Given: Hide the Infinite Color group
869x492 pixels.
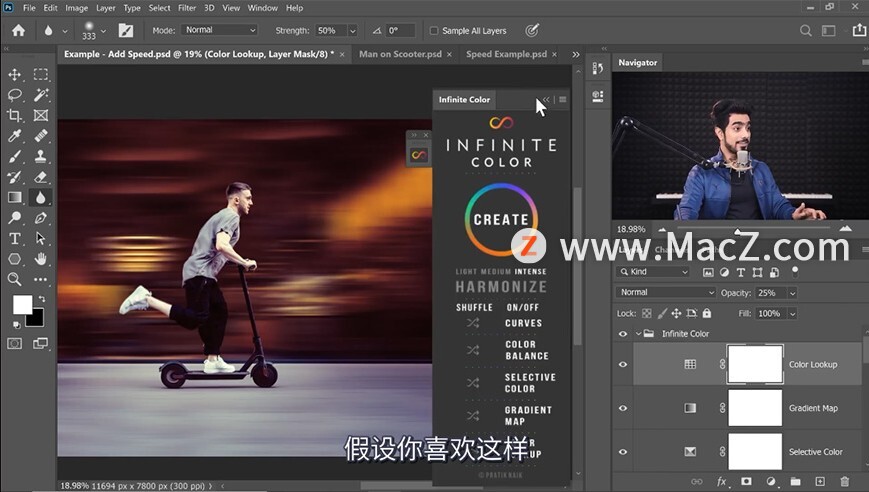Looking at the screenshot, I should (623, 334).
